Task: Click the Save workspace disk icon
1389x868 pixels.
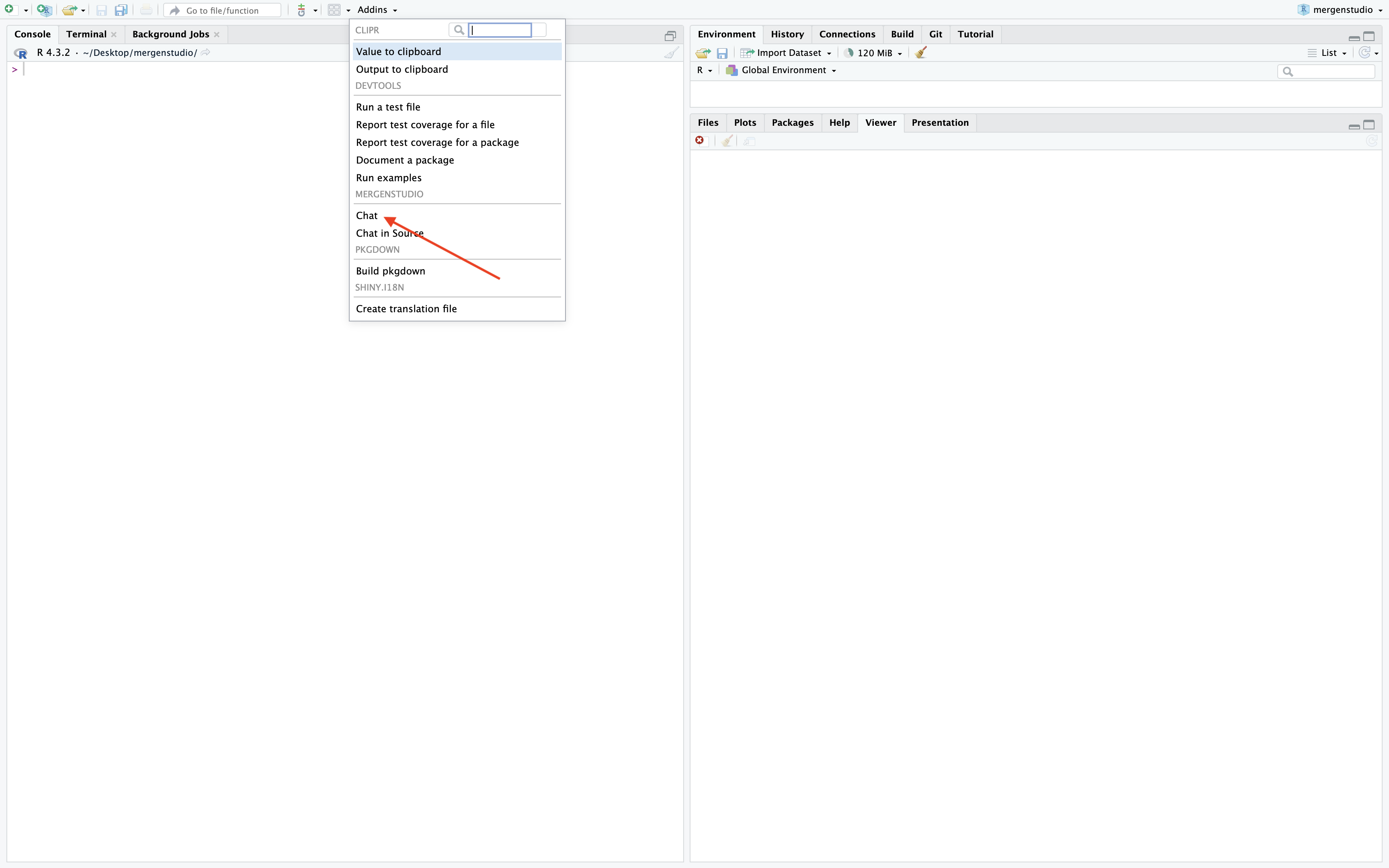Action: [x=722, y=53]
